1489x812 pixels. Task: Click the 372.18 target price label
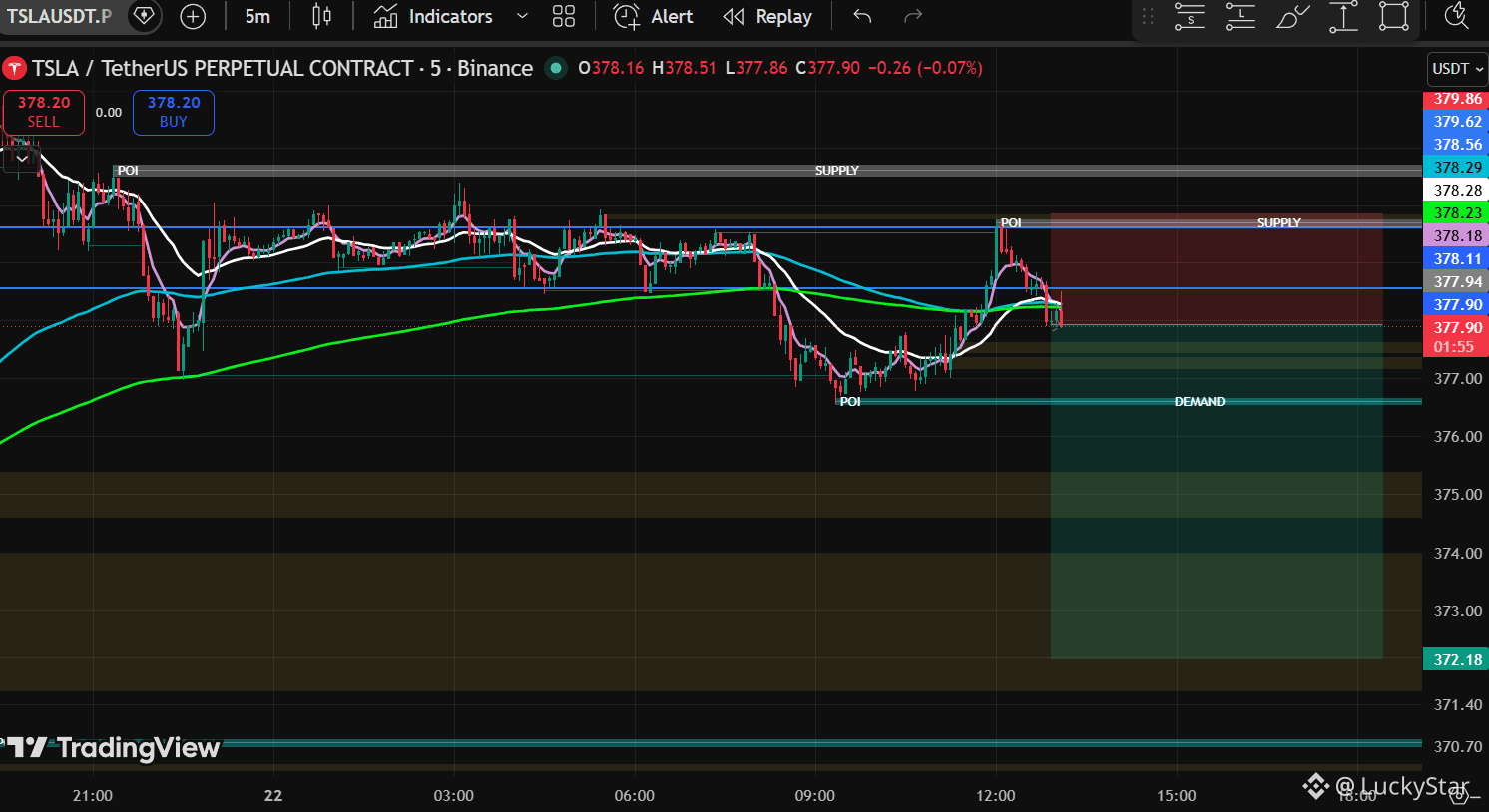1457,659
